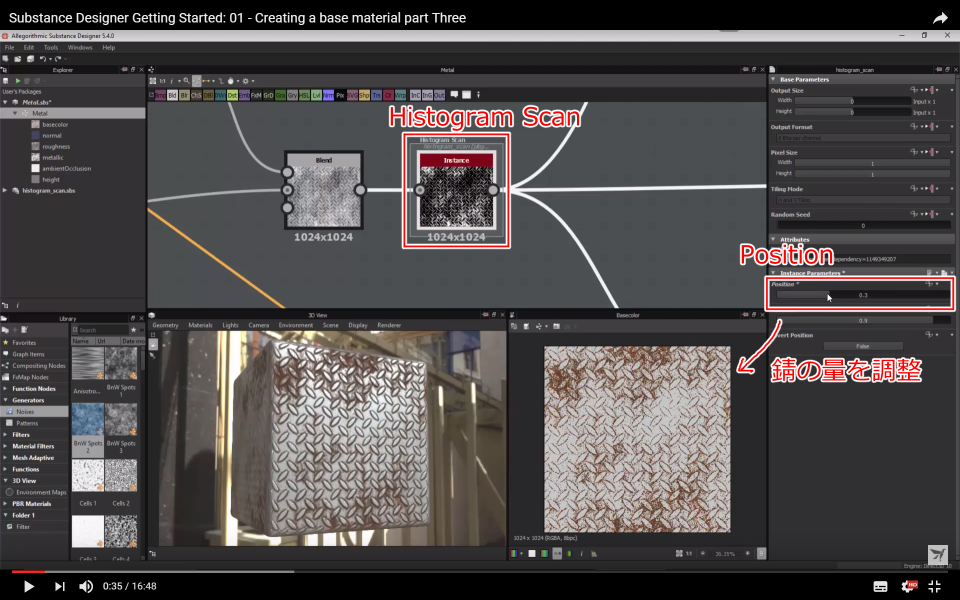Select ambientOcclusion output in Explorer

point(66,168)
